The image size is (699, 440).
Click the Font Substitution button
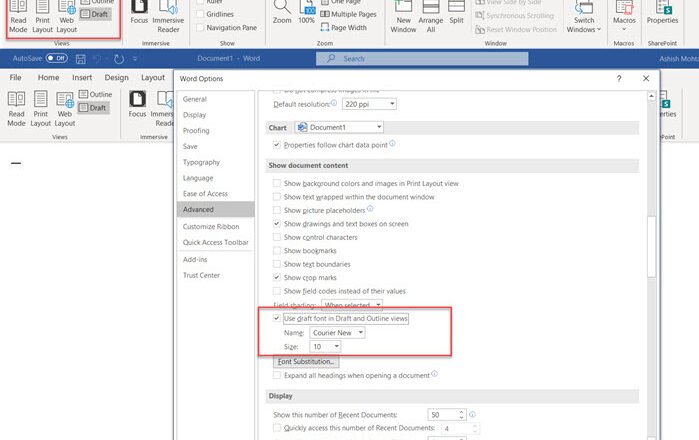(306, 362)
